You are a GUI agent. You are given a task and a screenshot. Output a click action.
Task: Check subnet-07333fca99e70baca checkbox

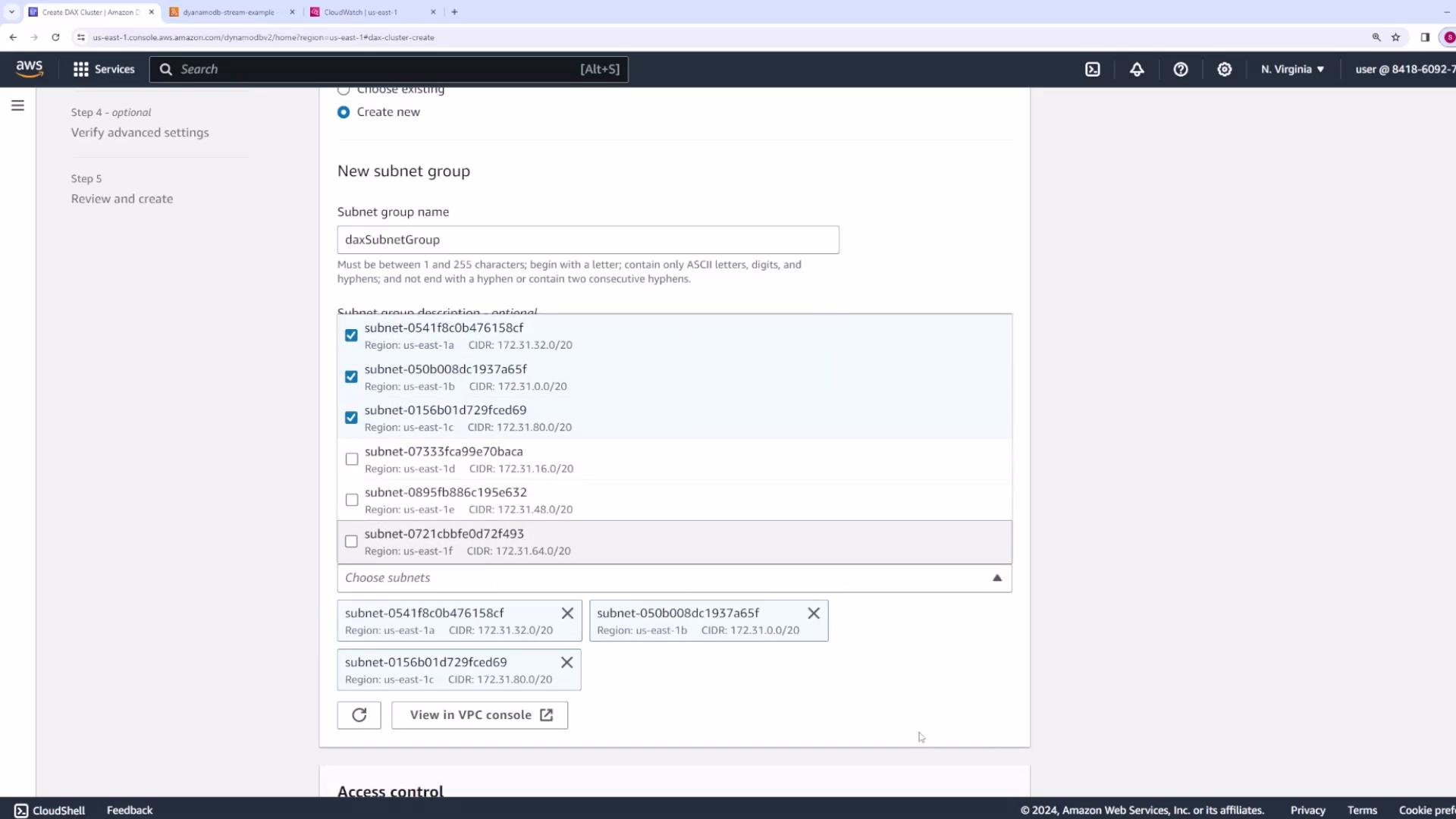pyautogui.click(x=352, y=460)
